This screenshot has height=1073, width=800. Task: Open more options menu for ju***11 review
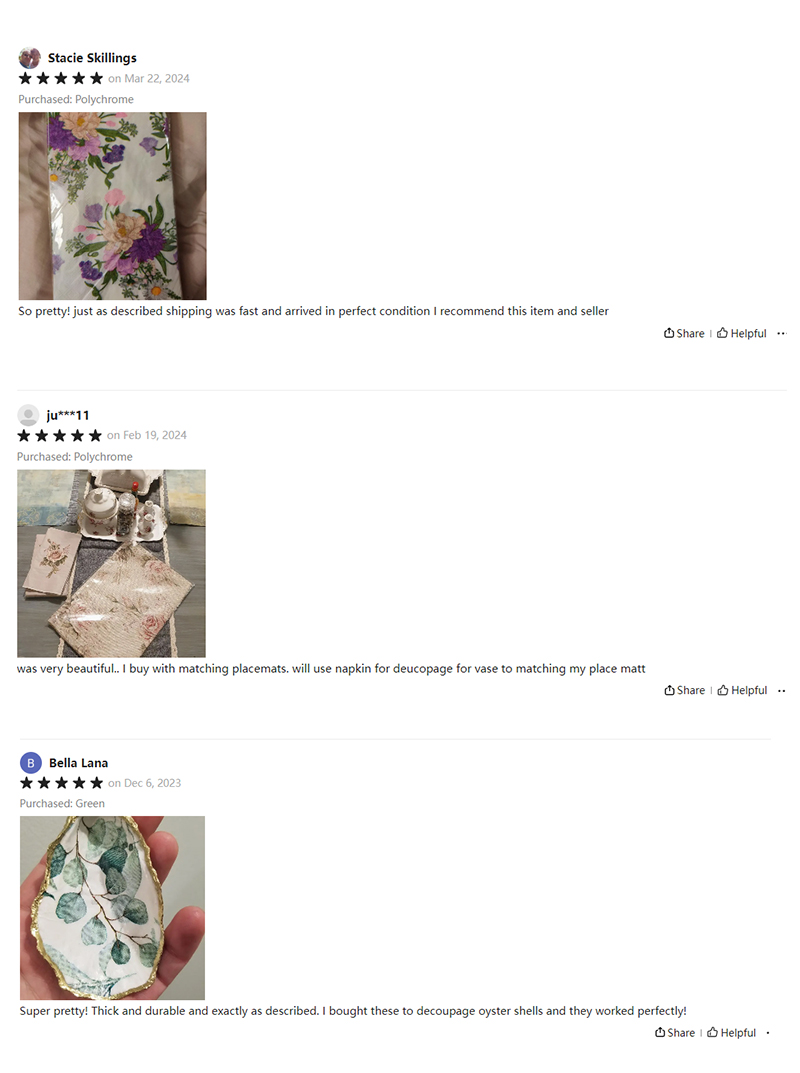point(782,690)
